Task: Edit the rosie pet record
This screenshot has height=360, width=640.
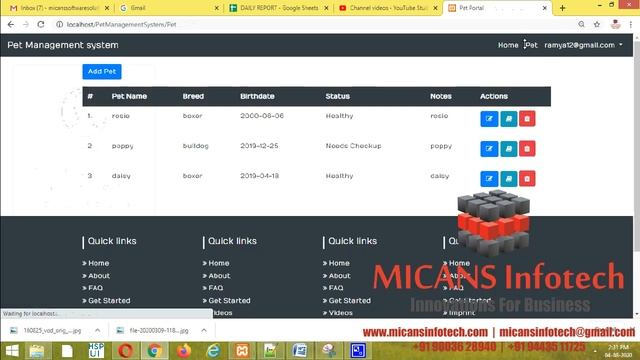Action: [x=489, y=119]
